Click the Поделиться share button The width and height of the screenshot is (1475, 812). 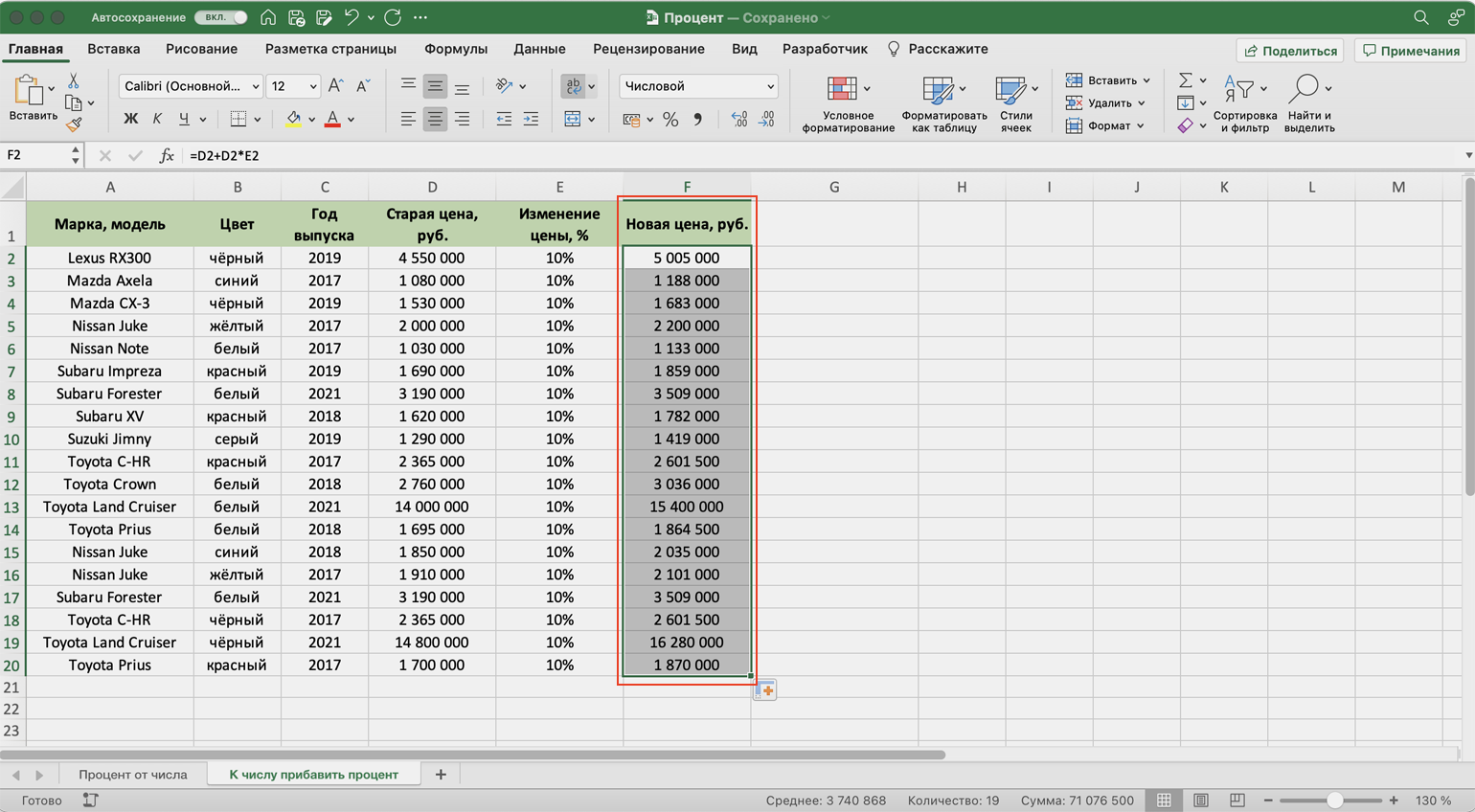1290,51
